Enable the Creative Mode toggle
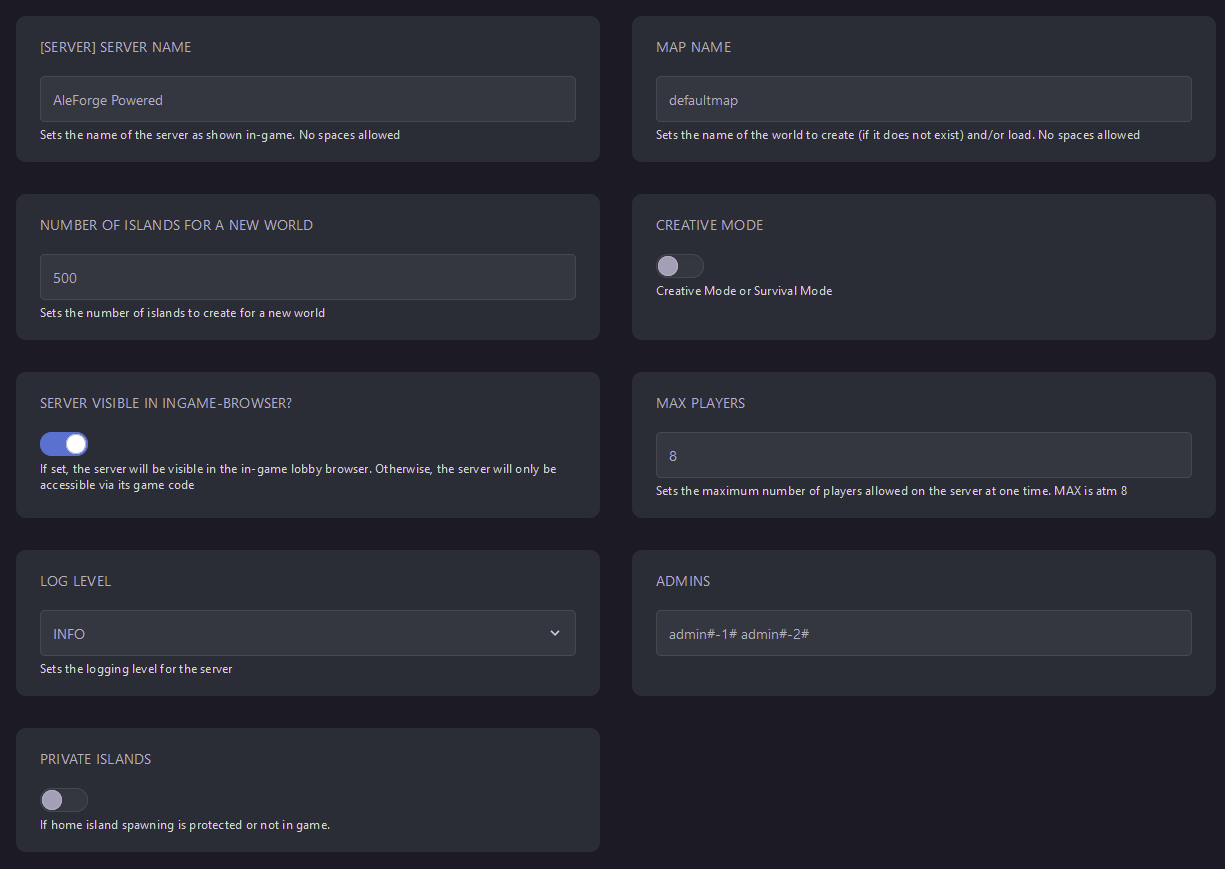This screenshot has height=869, width=1225. click(x=679, y=266)
